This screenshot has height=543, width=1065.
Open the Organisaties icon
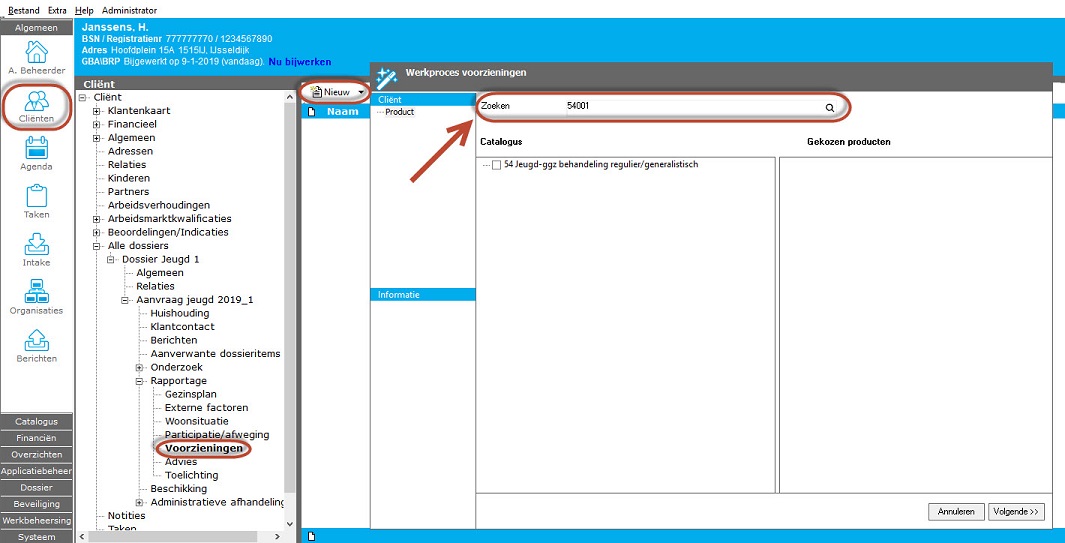point(36,292)
